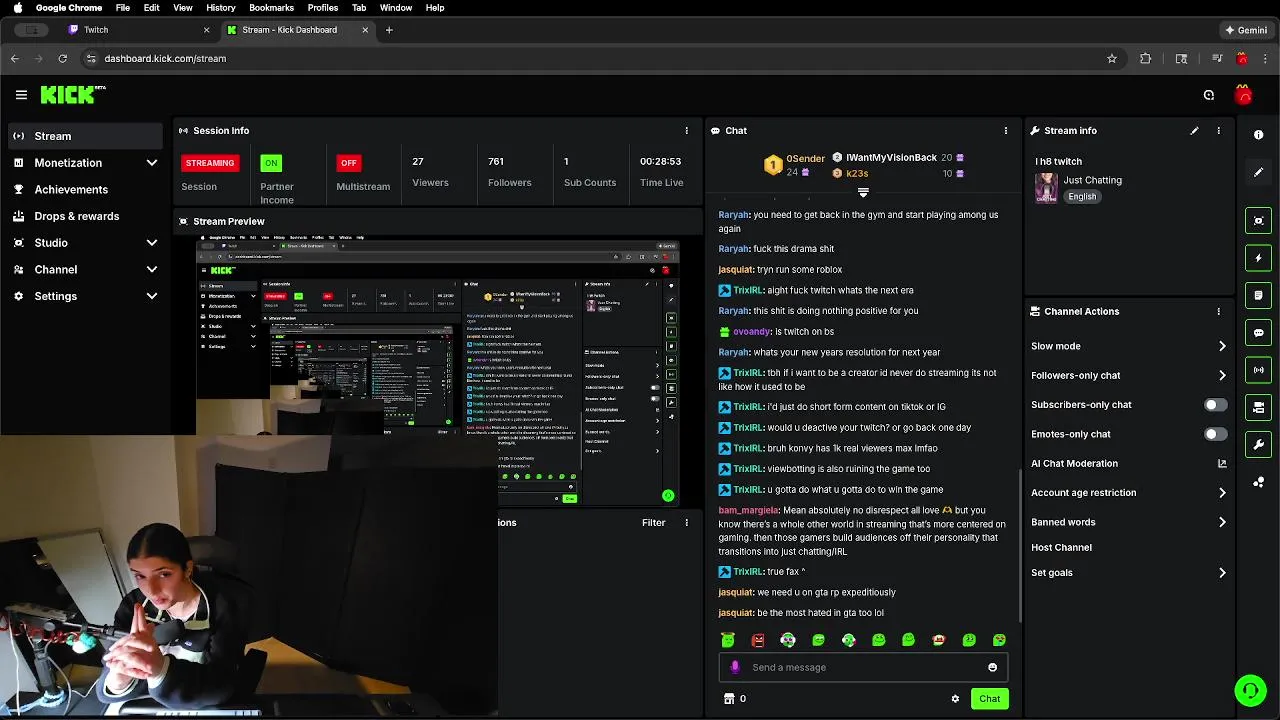Screen dimensions: 1280x720
Task: Open the Chat panel three-dot menu
Action: [1006, 131]
